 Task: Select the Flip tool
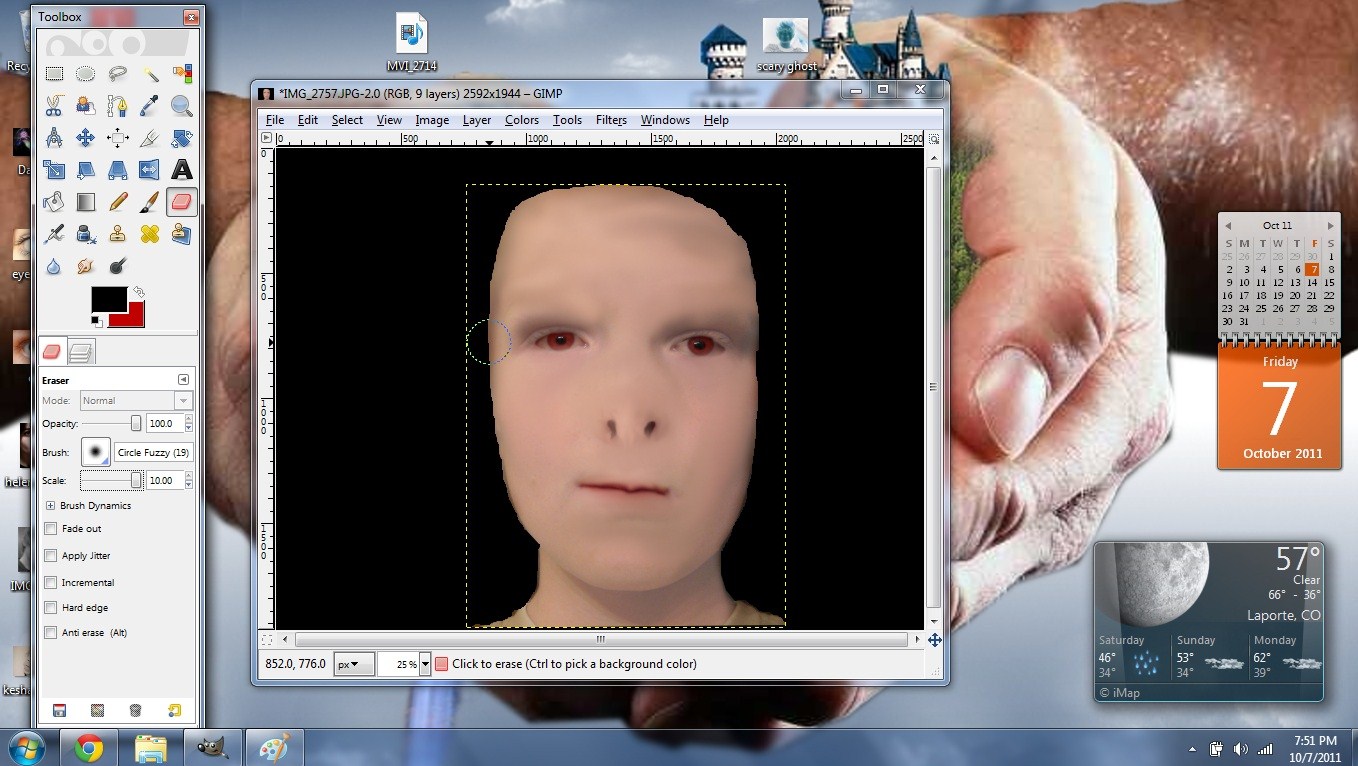point(150,170)
